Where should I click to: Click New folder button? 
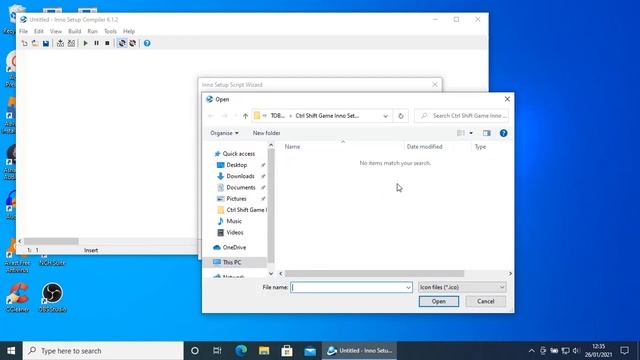click(267, 133)
